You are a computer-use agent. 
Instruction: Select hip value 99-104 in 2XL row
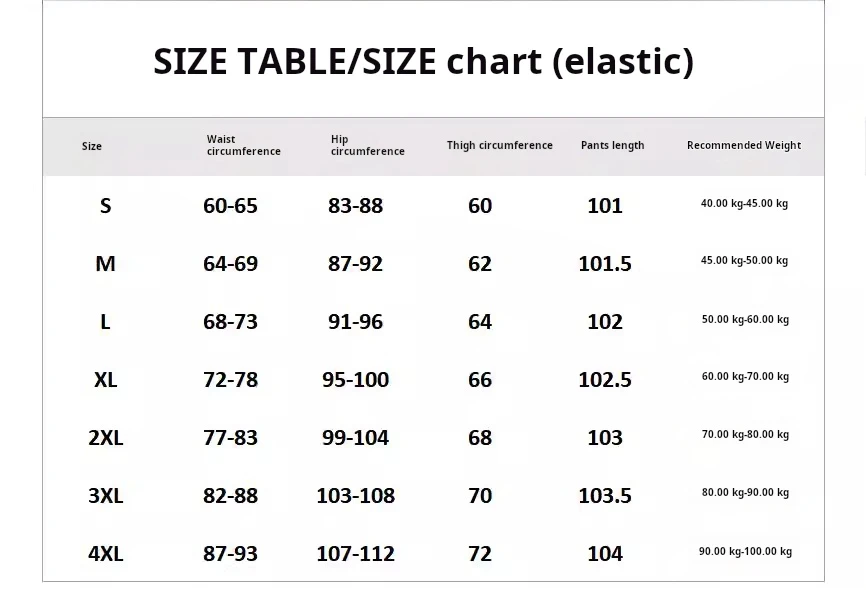[355, 438]
